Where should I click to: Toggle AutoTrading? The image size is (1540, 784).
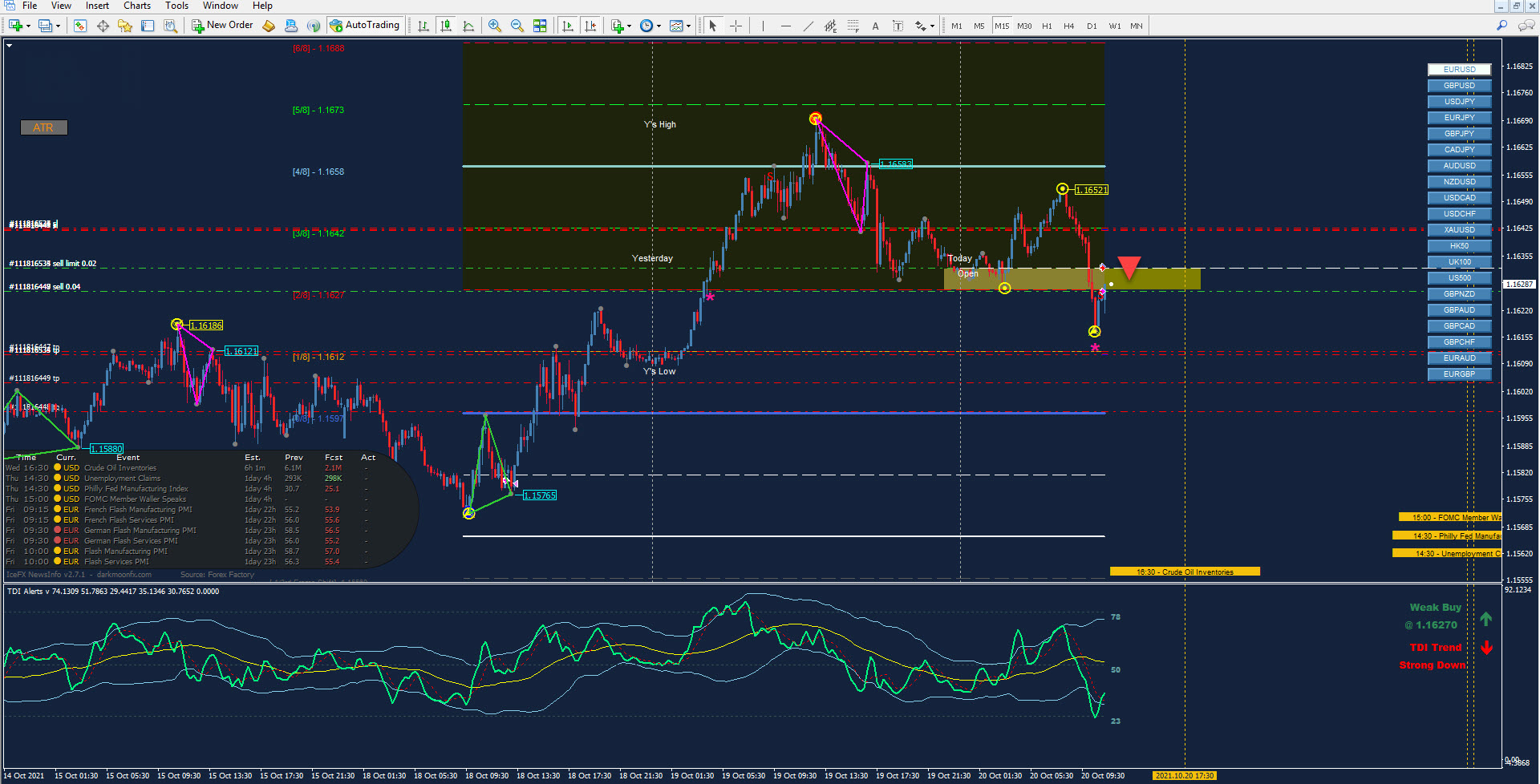point(365,26)
